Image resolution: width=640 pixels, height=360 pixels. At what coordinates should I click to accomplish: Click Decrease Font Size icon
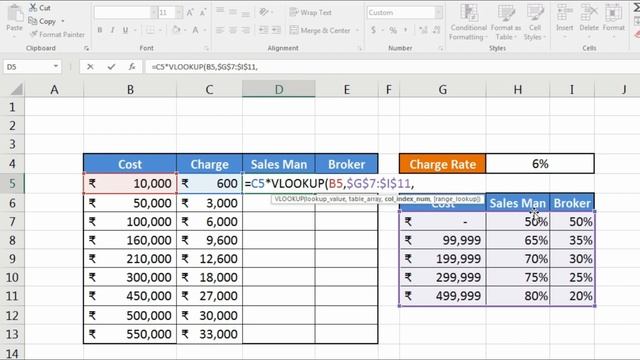tap(203, 13)
